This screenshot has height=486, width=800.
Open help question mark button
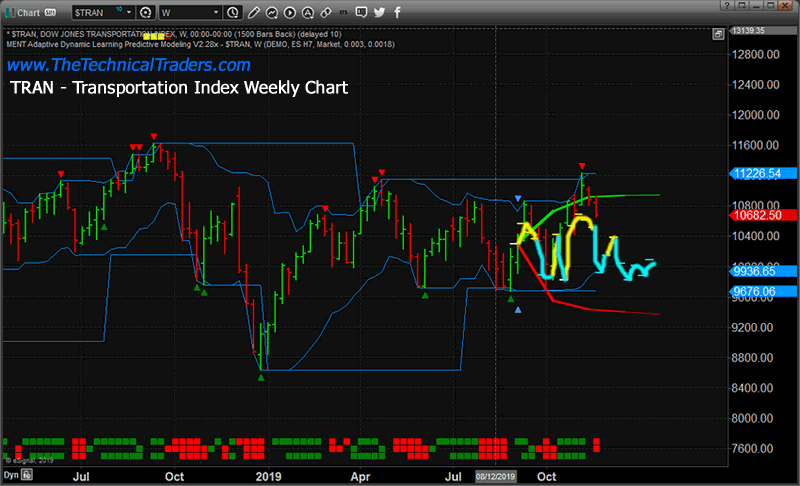727,6
